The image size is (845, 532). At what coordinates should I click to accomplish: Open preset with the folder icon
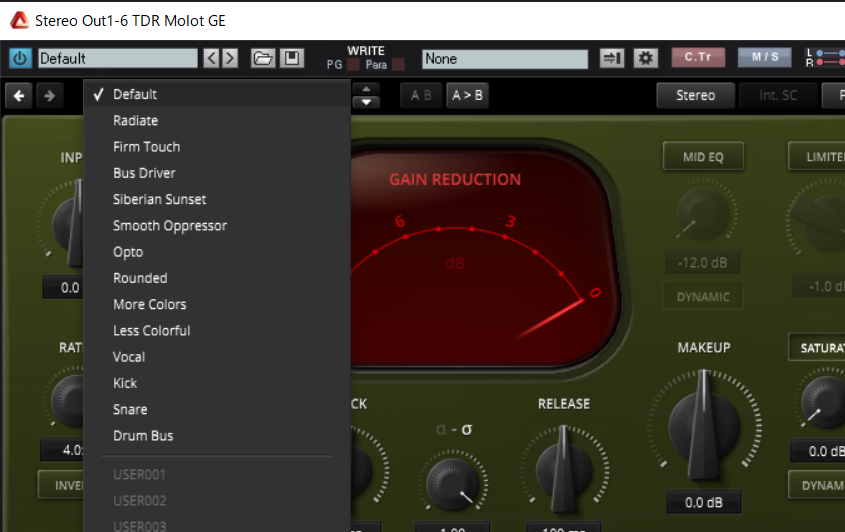coord(263,58)
